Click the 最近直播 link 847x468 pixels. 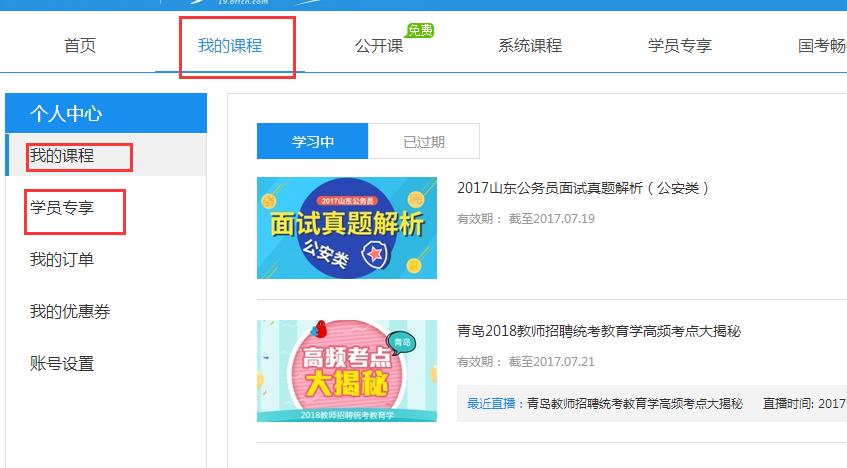(491, 404)
